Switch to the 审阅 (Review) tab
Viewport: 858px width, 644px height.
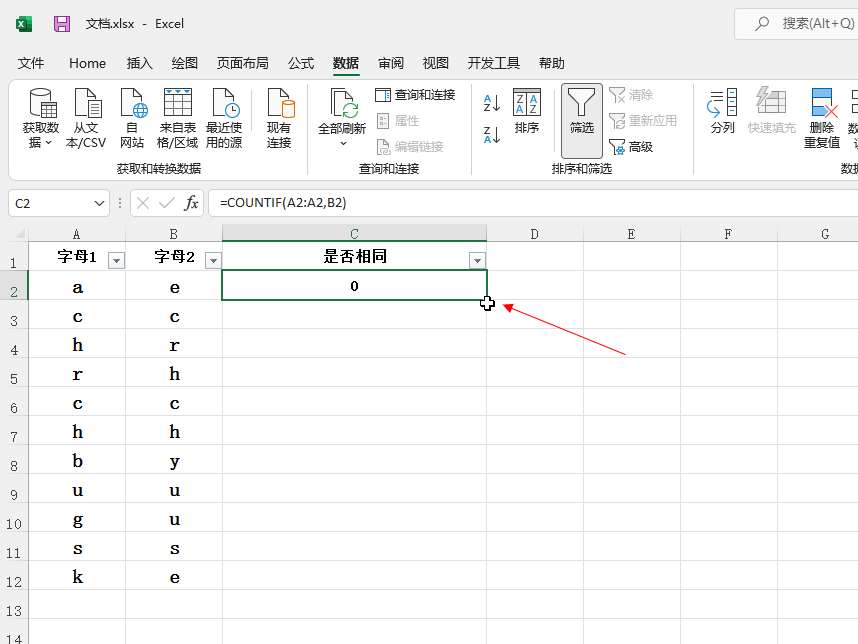[391, 63]
